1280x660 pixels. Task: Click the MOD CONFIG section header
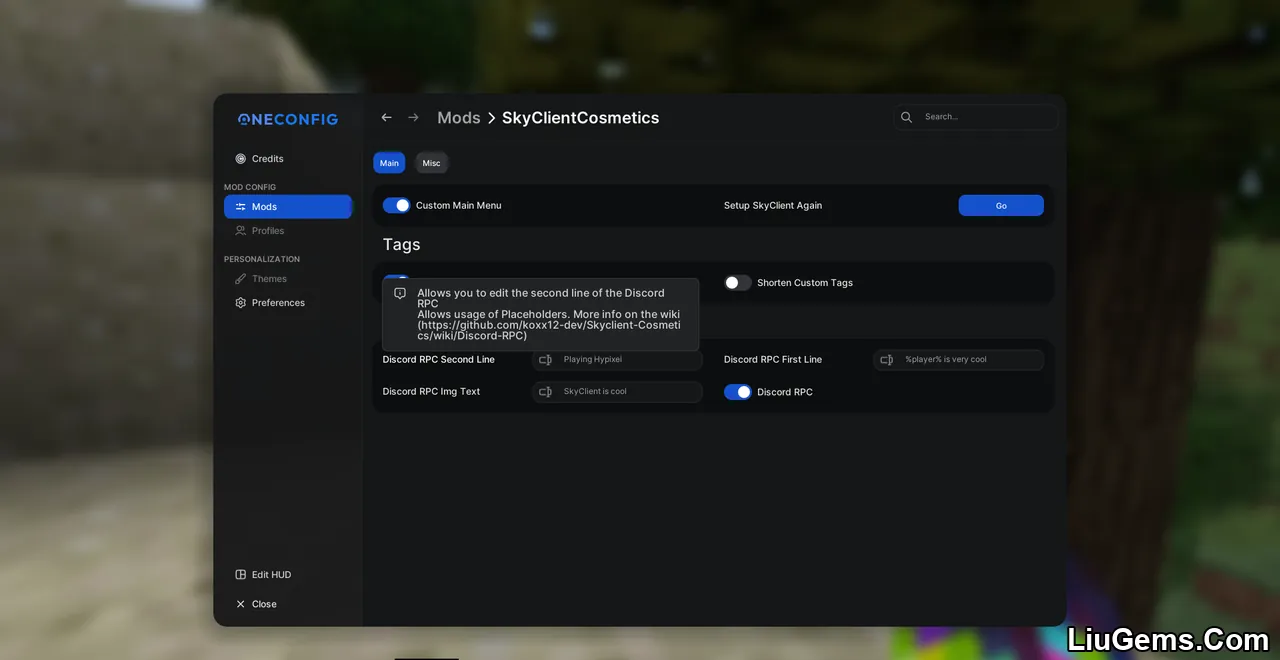point(250,187)
